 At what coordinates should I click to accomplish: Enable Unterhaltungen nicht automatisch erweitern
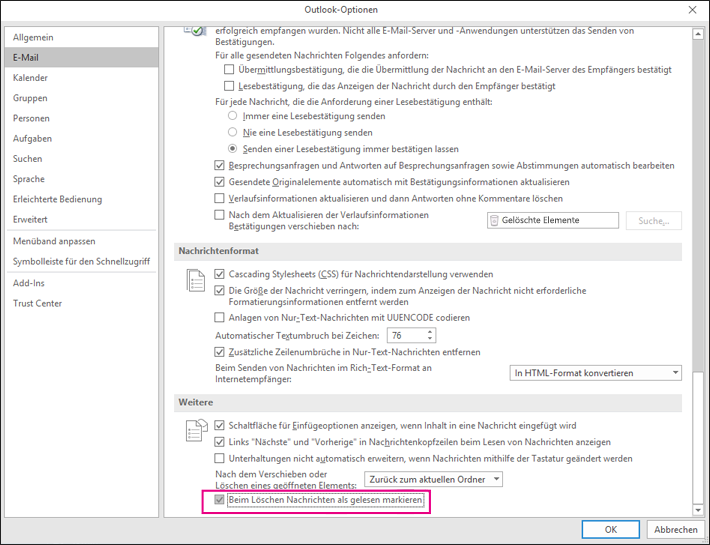point(219,458)
